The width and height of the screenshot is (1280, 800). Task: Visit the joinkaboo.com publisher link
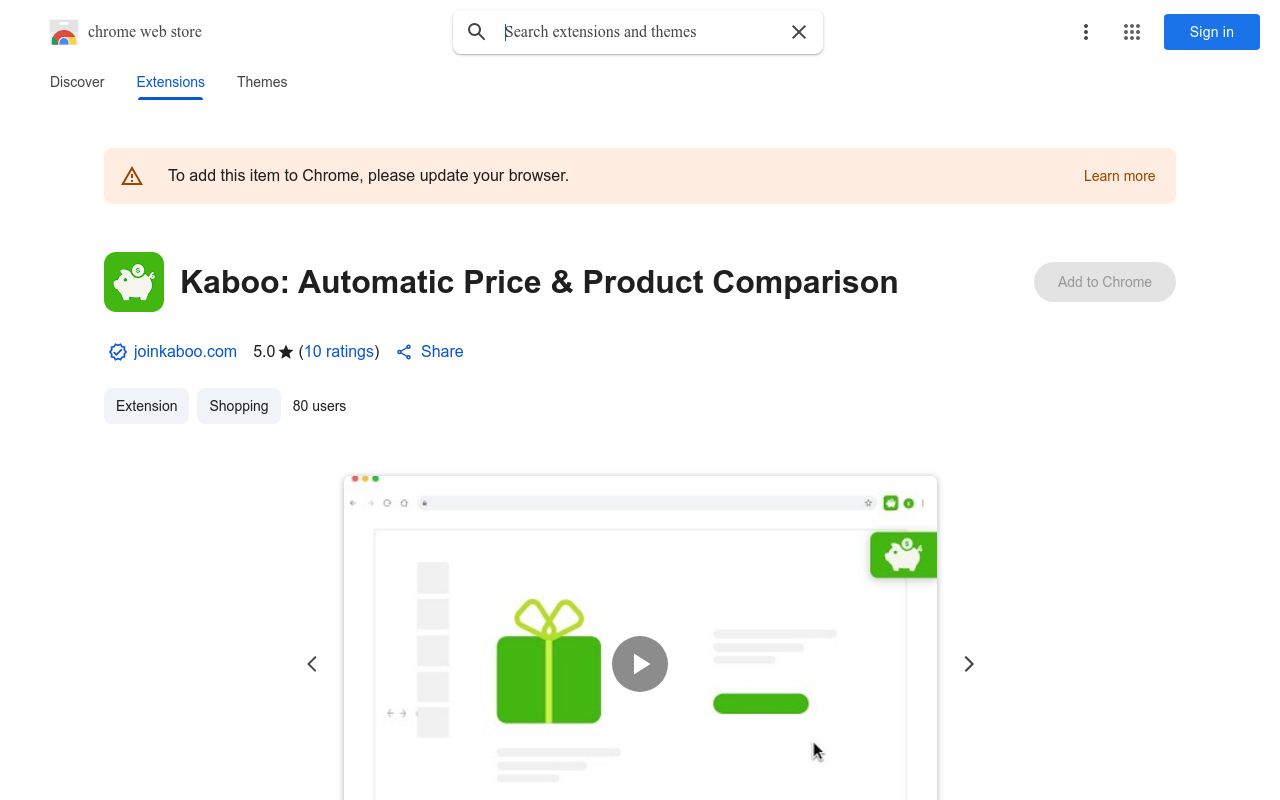click(x=185, y=352)
